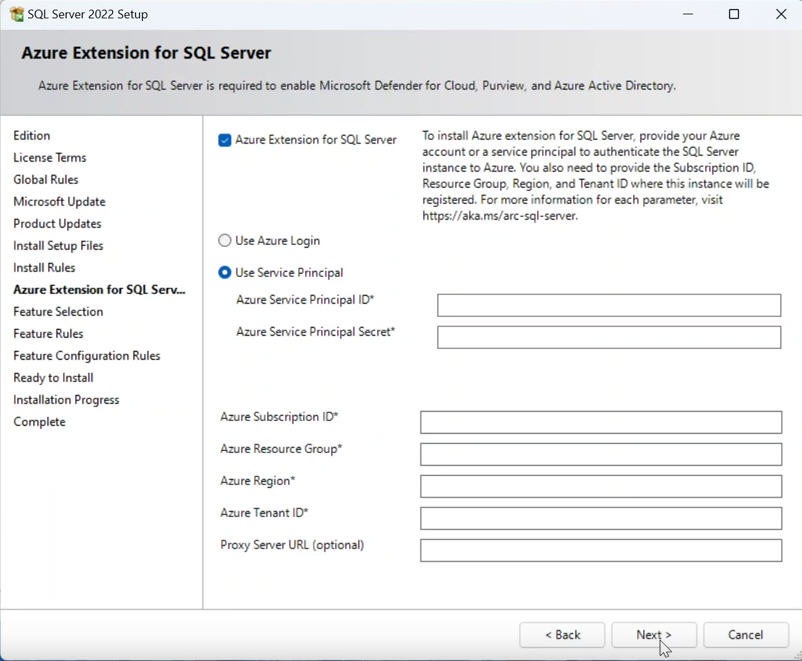Click into the Azure Resource Group field
Image resolution: width=802 pixels, height=661 pixels.
[601, 454]
